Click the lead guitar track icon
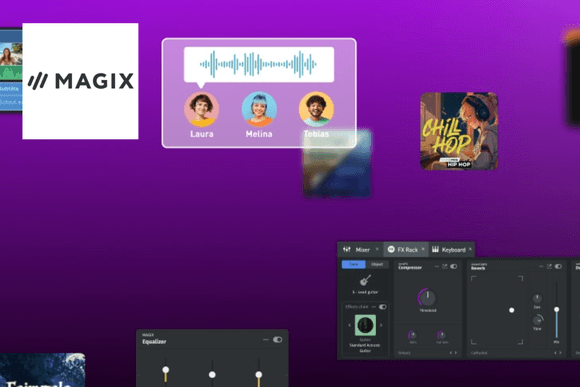This screenshot has height=387, width=580. click(365, 280)
